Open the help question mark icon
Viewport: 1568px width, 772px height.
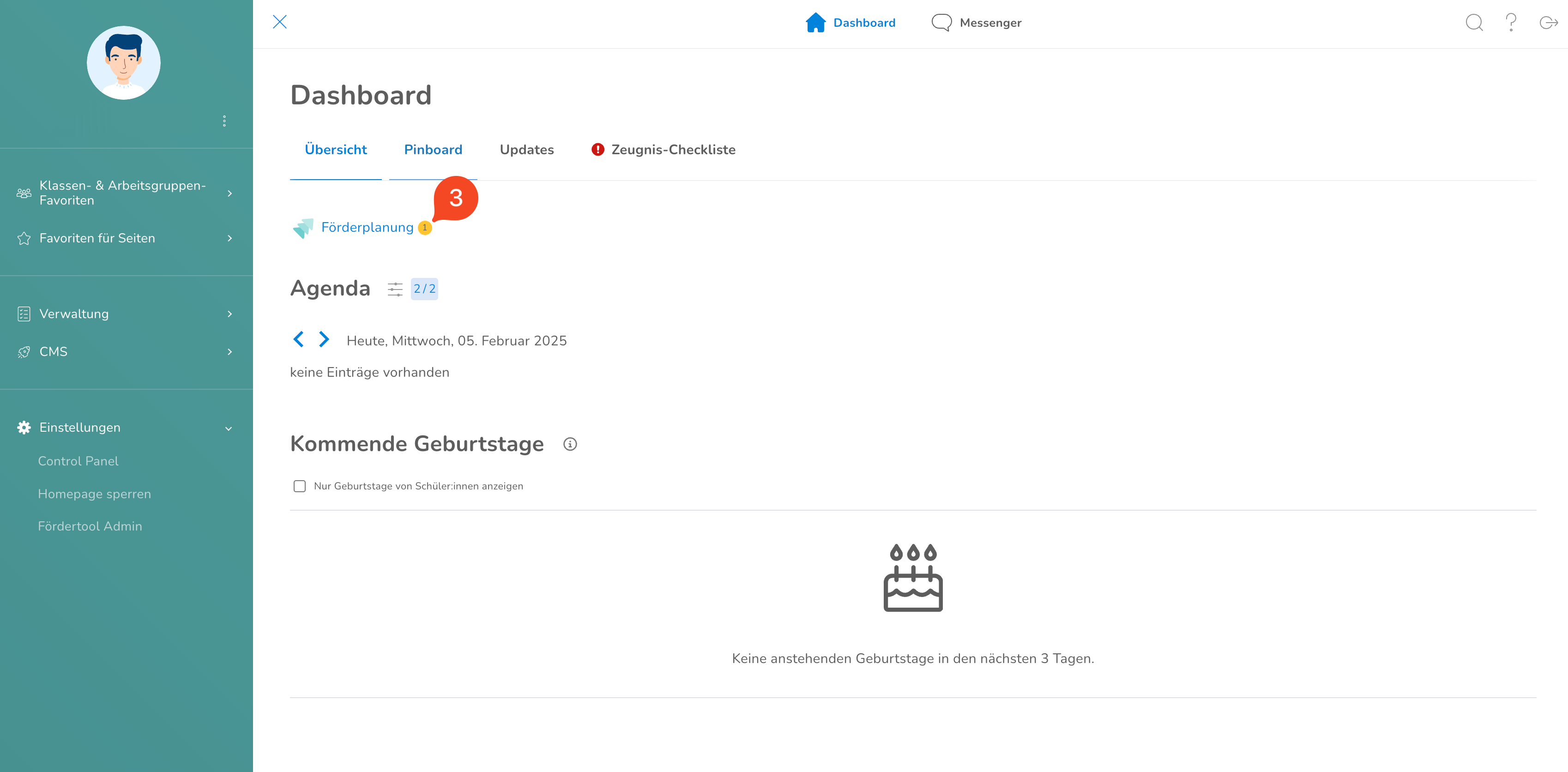[x=1511, y=23]
